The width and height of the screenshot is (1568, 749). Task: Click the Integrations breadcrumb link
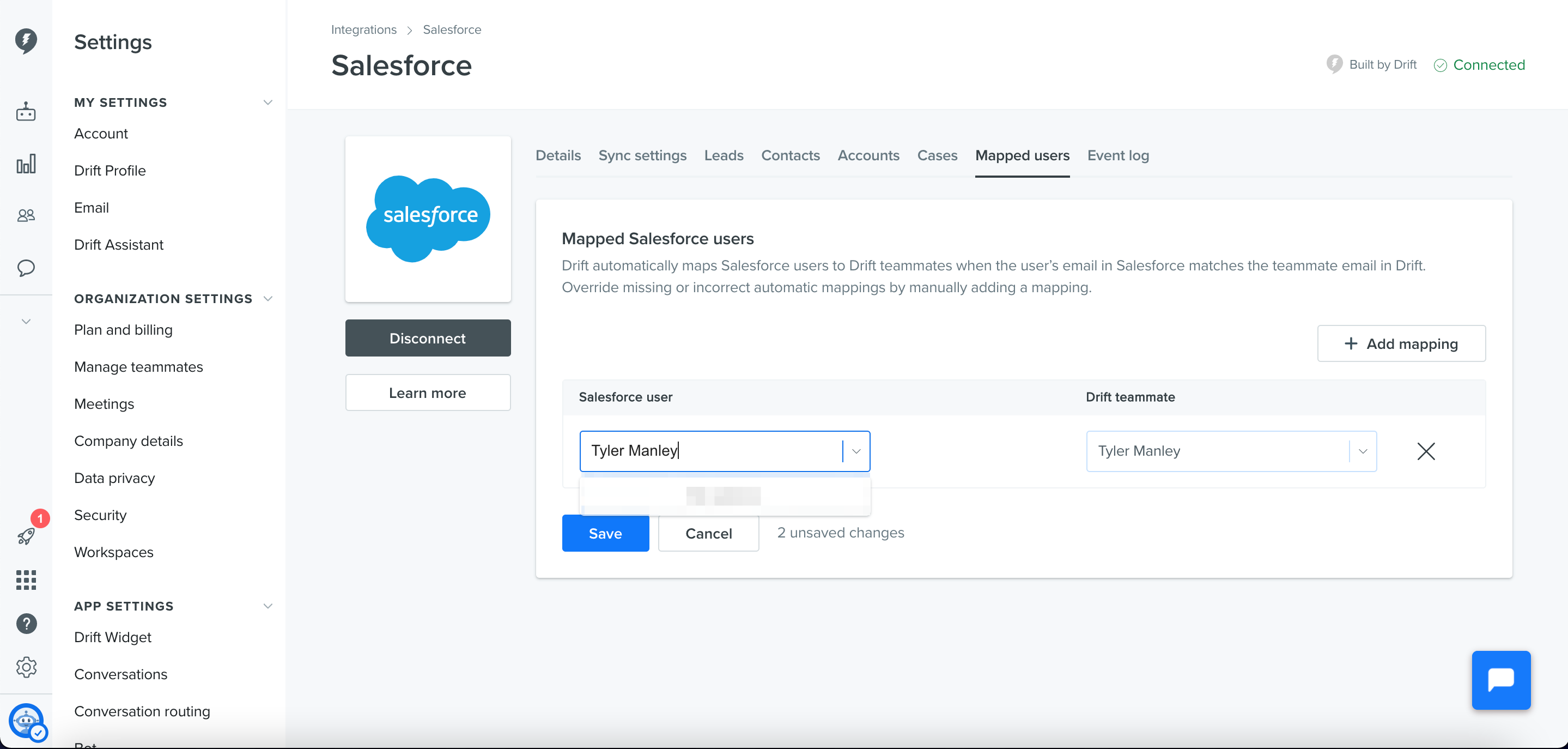click(363, 29)
